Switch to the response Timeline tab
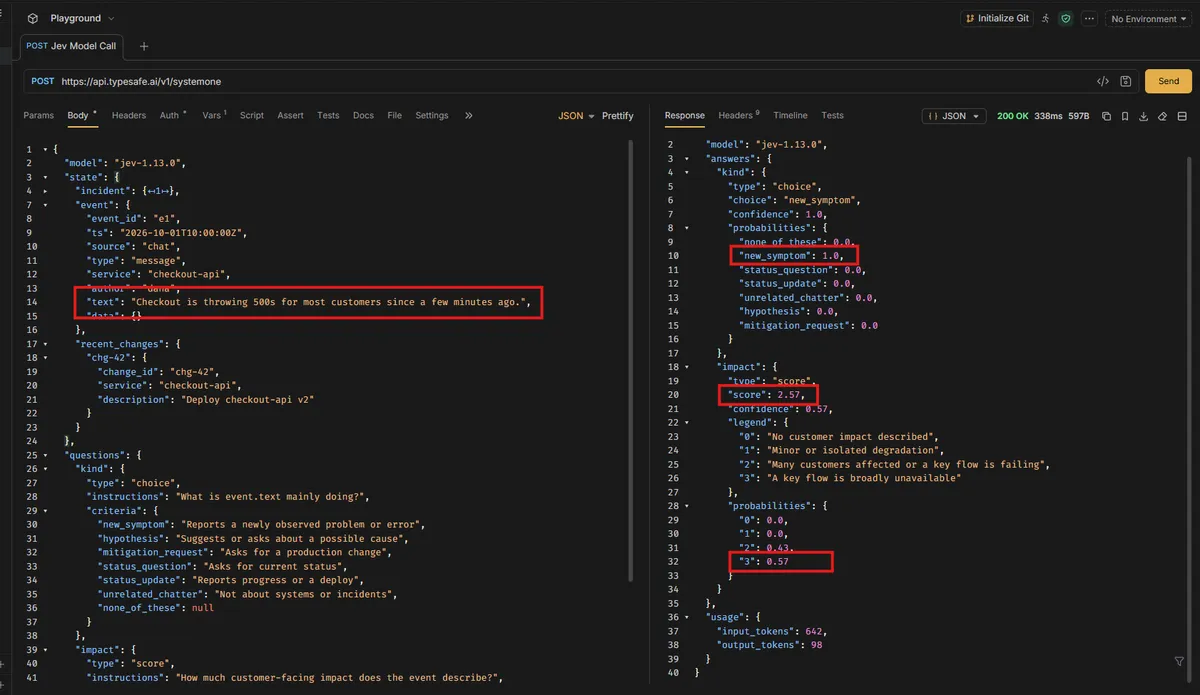Viewport: 1200px width, 695px height. 790,115
